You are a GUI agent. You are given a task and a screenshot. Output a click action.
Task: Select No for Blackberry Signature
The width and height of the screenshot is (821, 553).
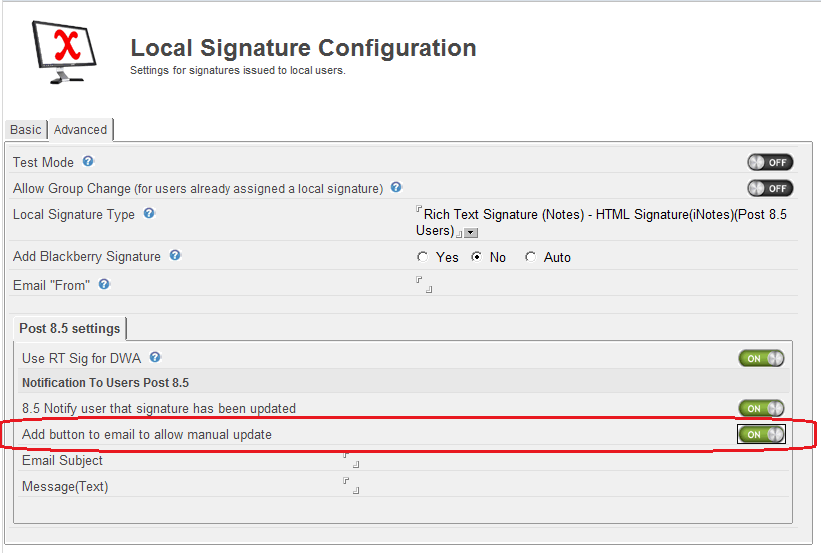(477, 257)
